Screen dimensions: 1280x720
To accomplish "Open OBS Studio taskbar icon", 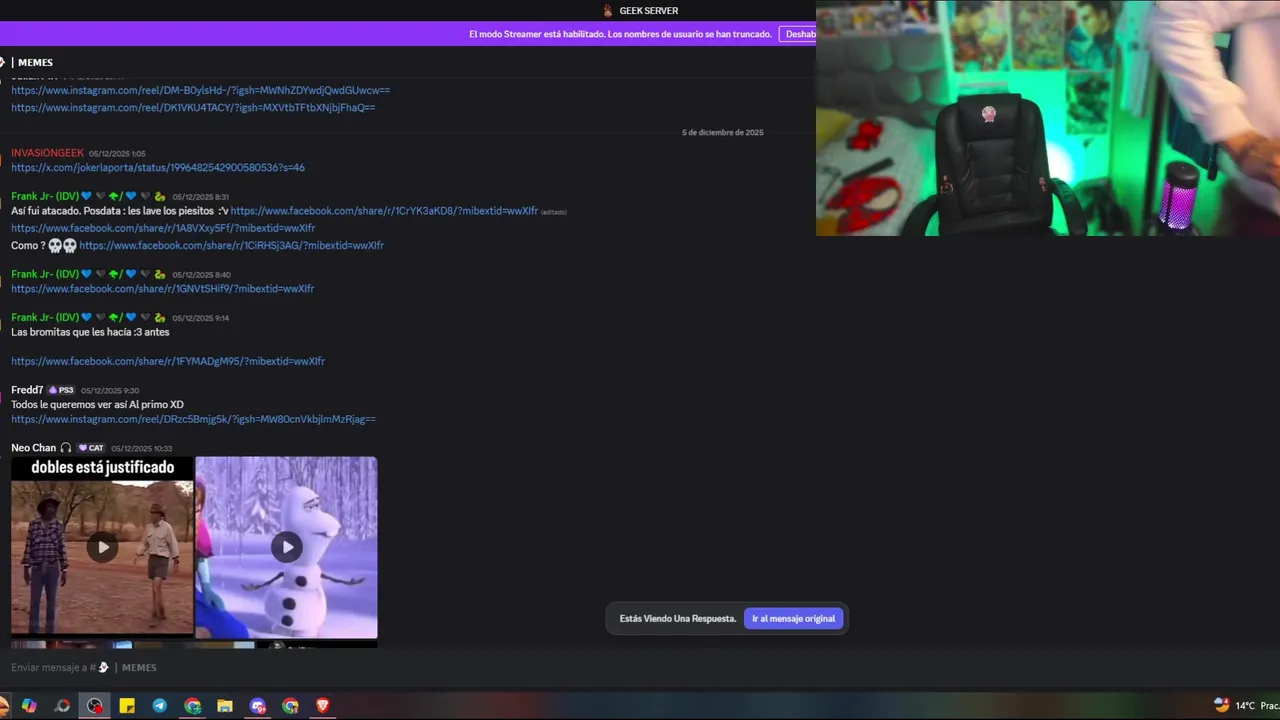I will (94, 706).
